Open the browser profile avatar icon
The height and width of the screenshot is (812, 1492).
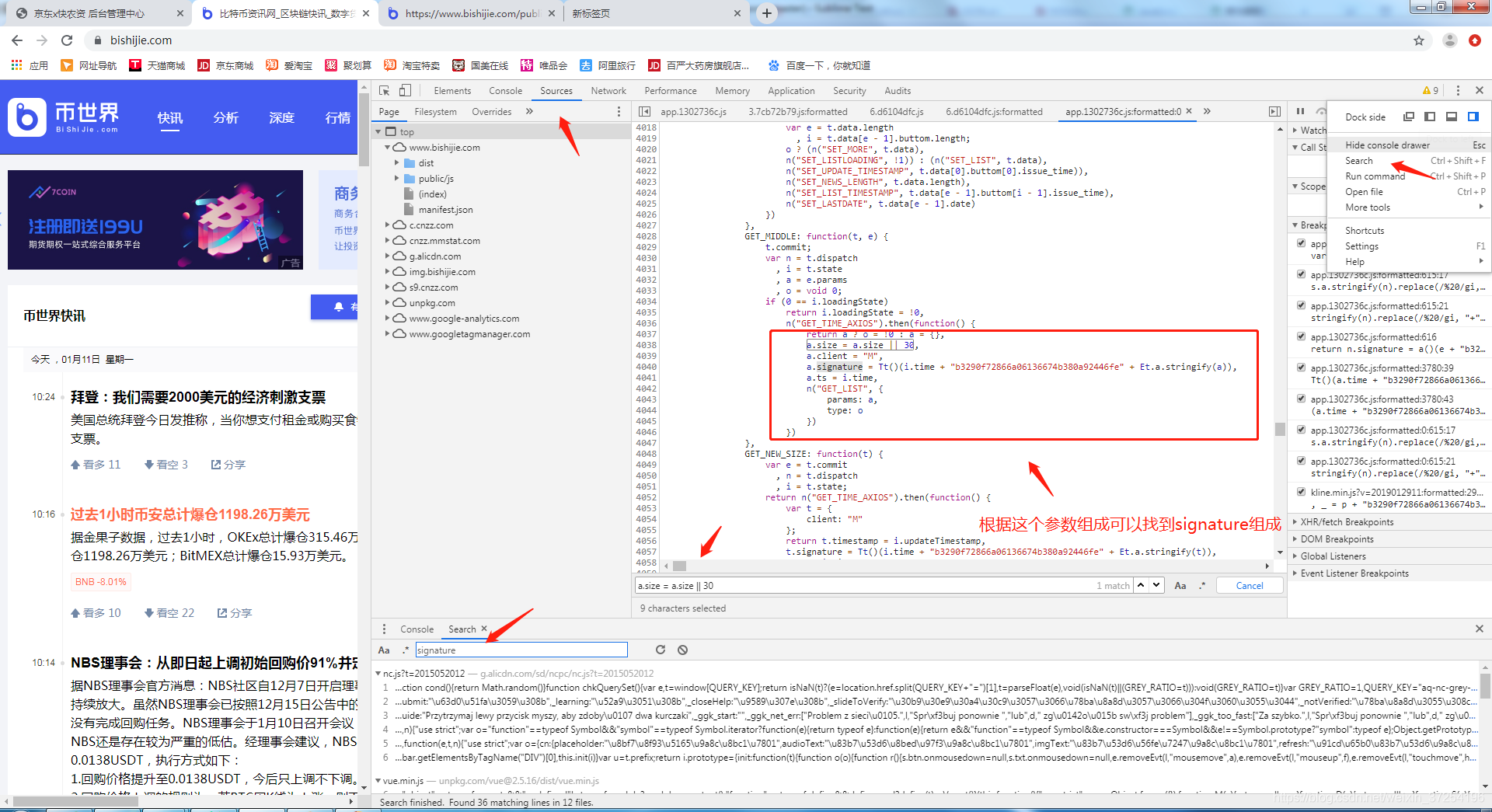[x=1449, y=40]
